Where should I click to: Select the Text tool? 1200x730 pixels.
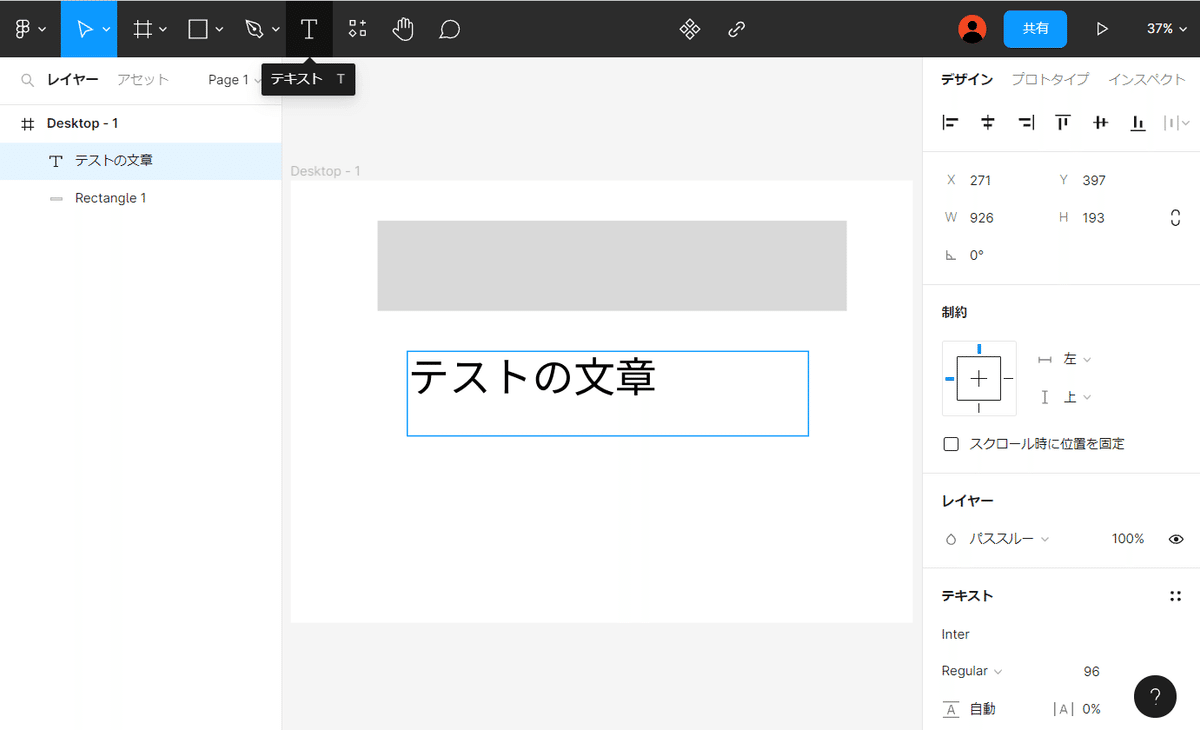pos(309,29)
